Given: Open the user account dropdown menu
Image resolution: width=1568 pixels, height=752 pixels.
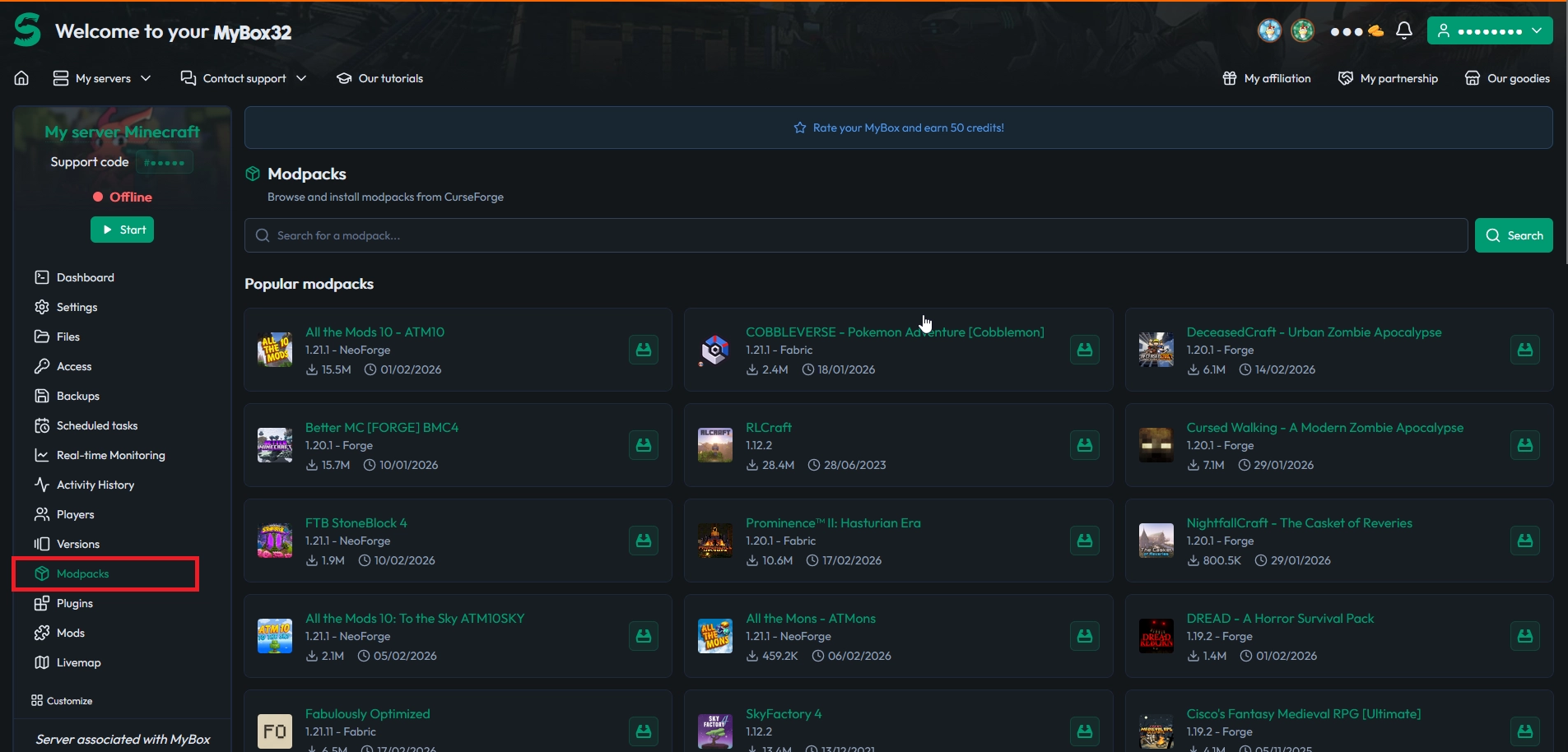Looking at the screenshot, I should coord(1489,31).
